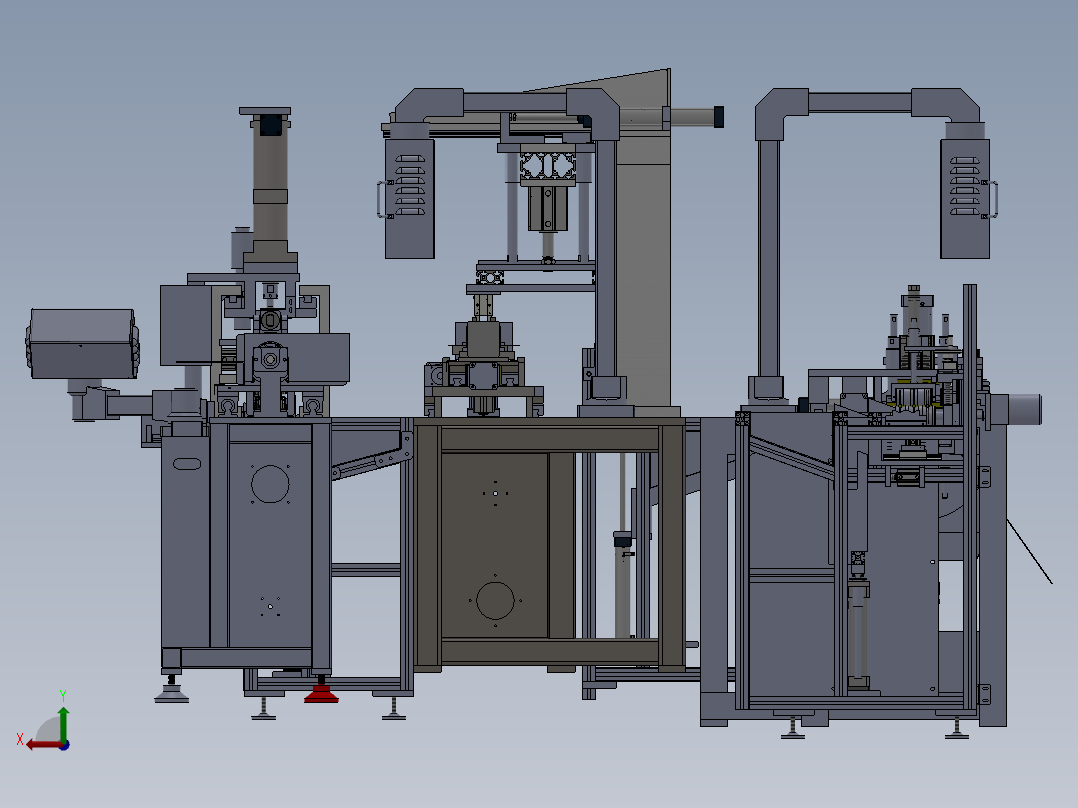Viewport: 1078px width, 808px height.
Task: Select the gray control box at far left
Action: 82,343
